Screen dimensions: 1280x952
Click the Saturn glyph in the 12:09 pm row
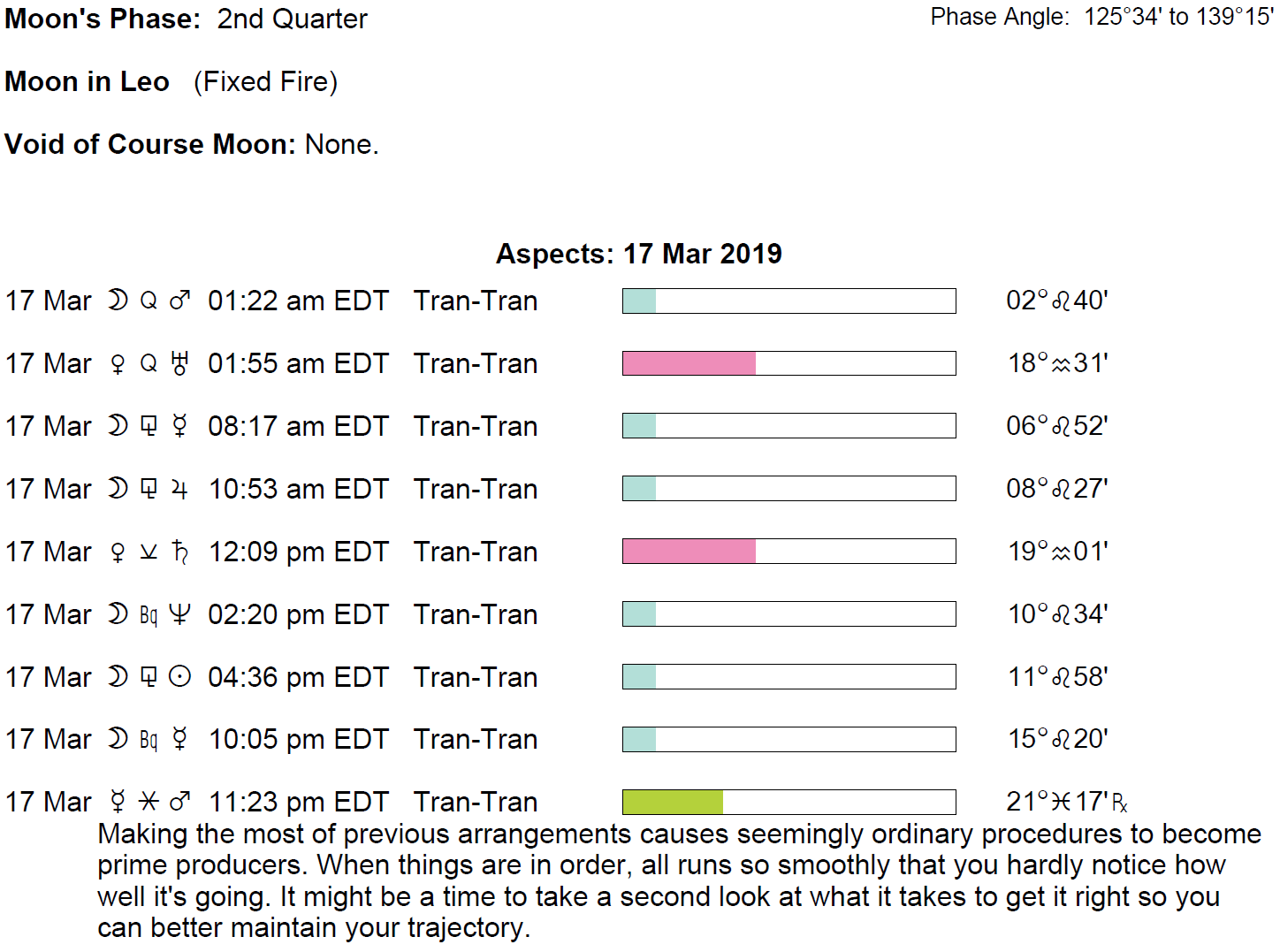click(x=179, y=552)
